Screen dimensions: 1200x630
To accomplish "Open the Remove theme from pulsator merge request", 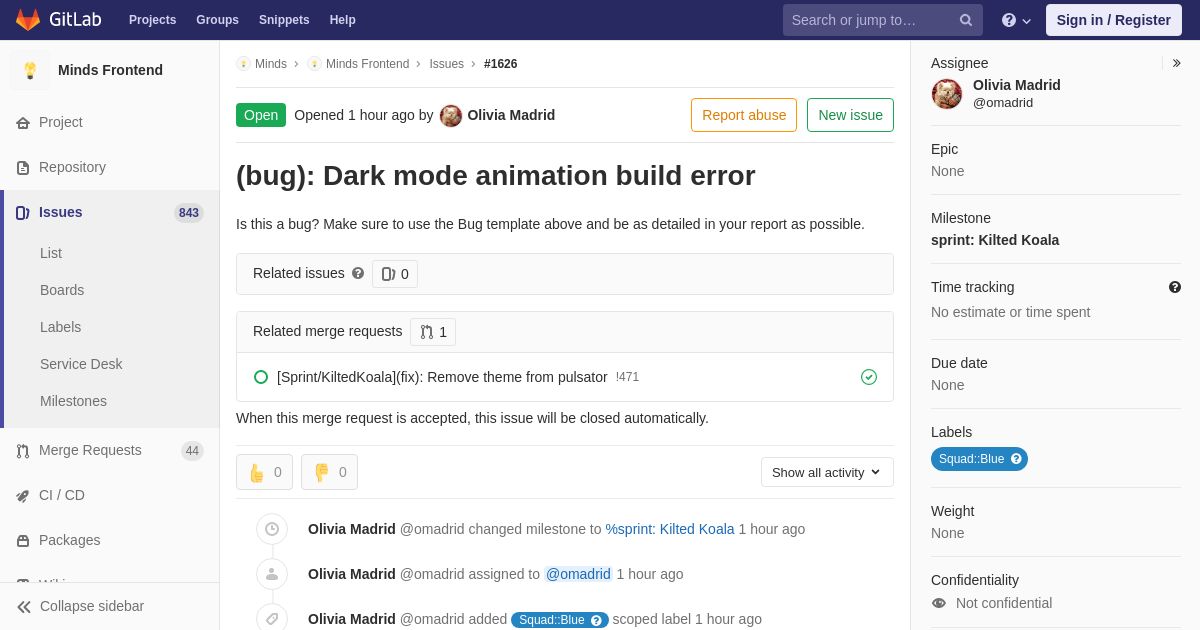I will (x=442, y=377).
